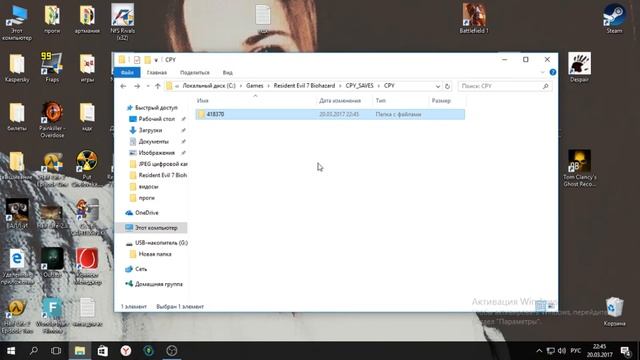Open the volume control in tray

click(562, 351)
